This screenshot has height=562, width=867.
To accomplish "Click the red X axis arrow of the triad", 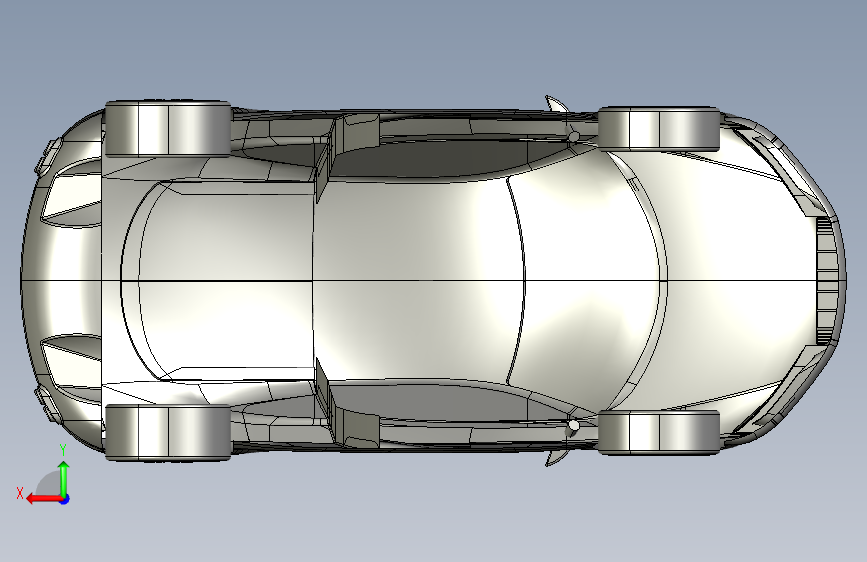I will pos(43,499).
